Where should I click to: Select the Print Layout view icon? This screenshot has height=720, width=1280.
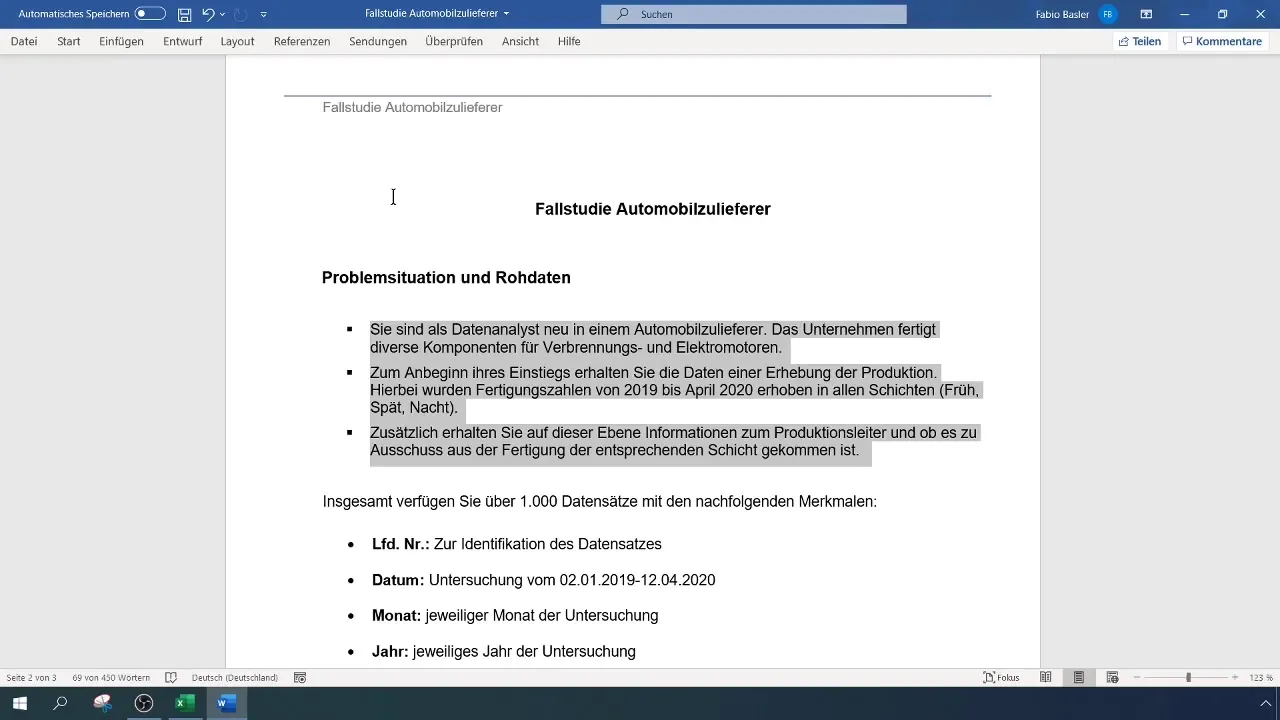pyautogui.click(x=1079, y=677)
